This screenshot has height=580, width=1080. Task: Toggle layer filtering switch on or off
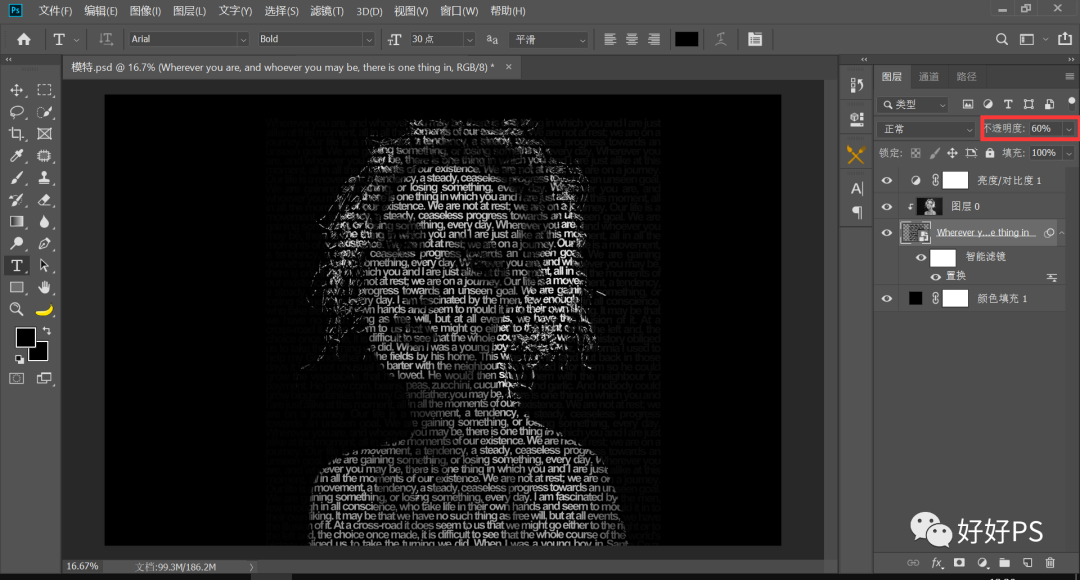pos(1071,103)
